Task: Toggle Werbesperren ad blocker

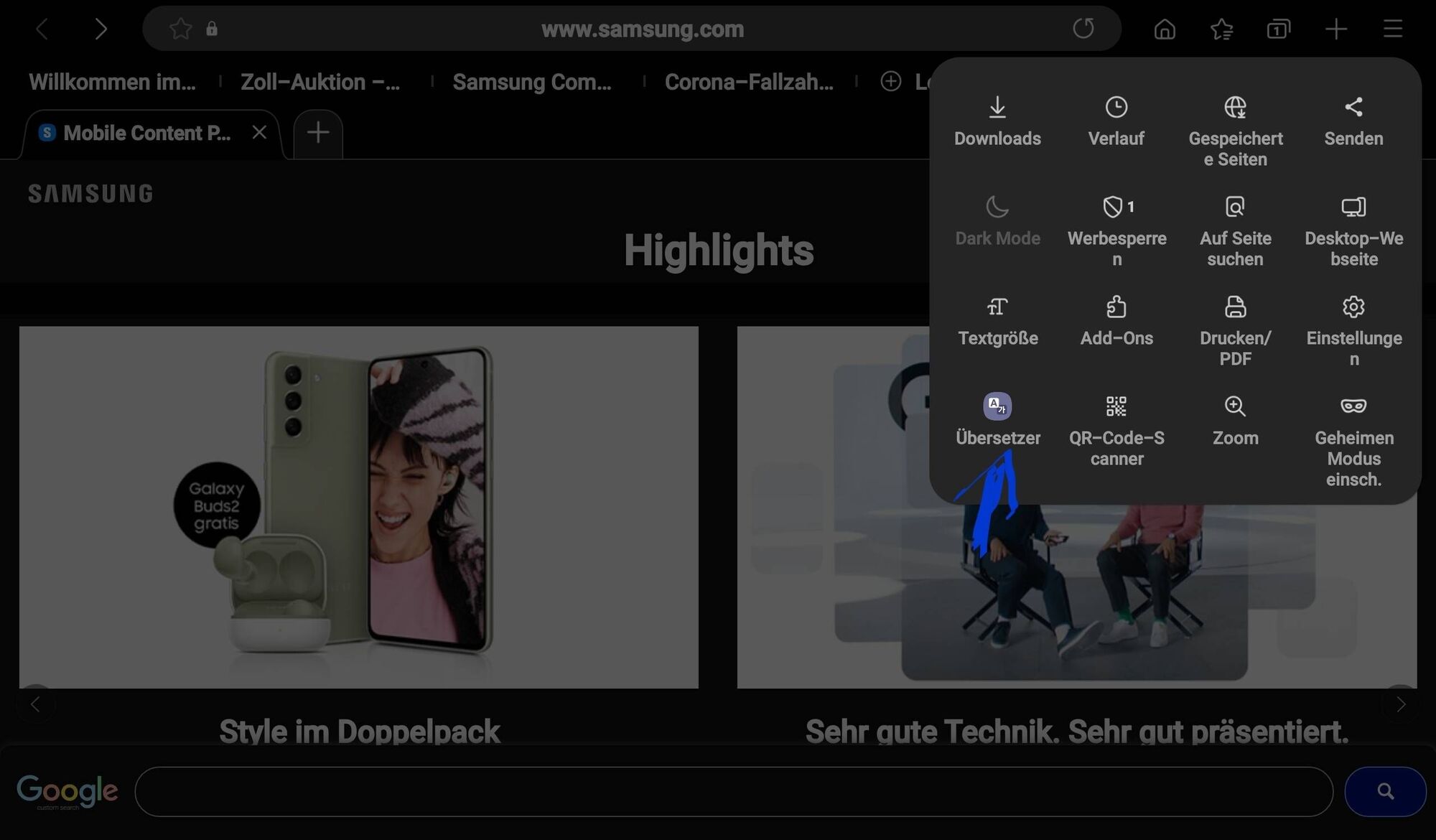Action: [1116, 230]
